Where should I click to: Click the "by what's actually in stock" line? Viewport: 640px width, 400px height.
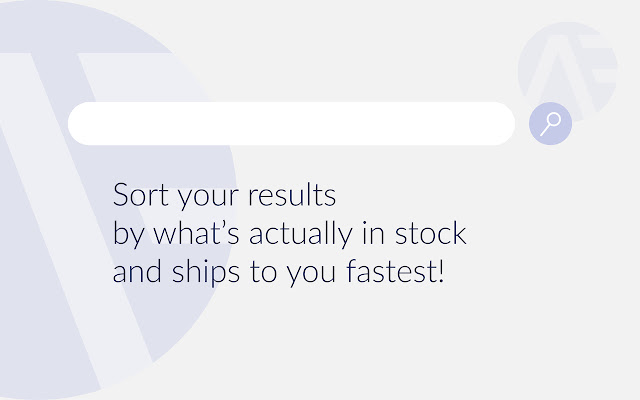point(289,234)
